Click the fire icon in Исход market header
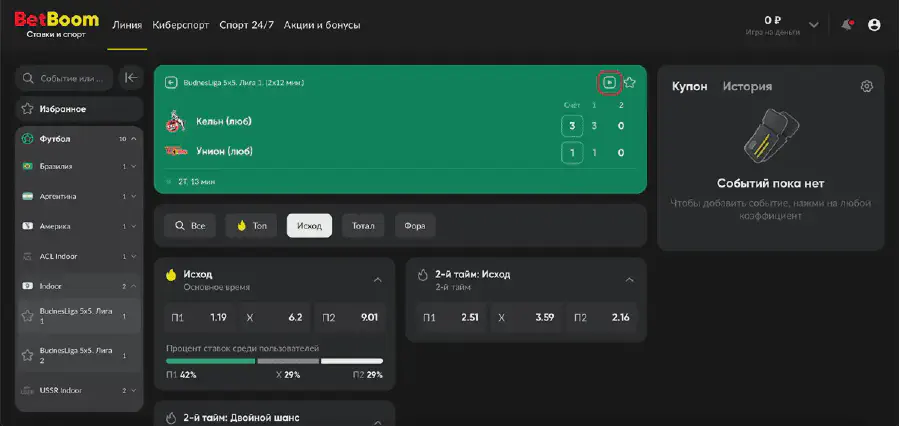This screenshot has width=900, height=426. coord(171,274)
